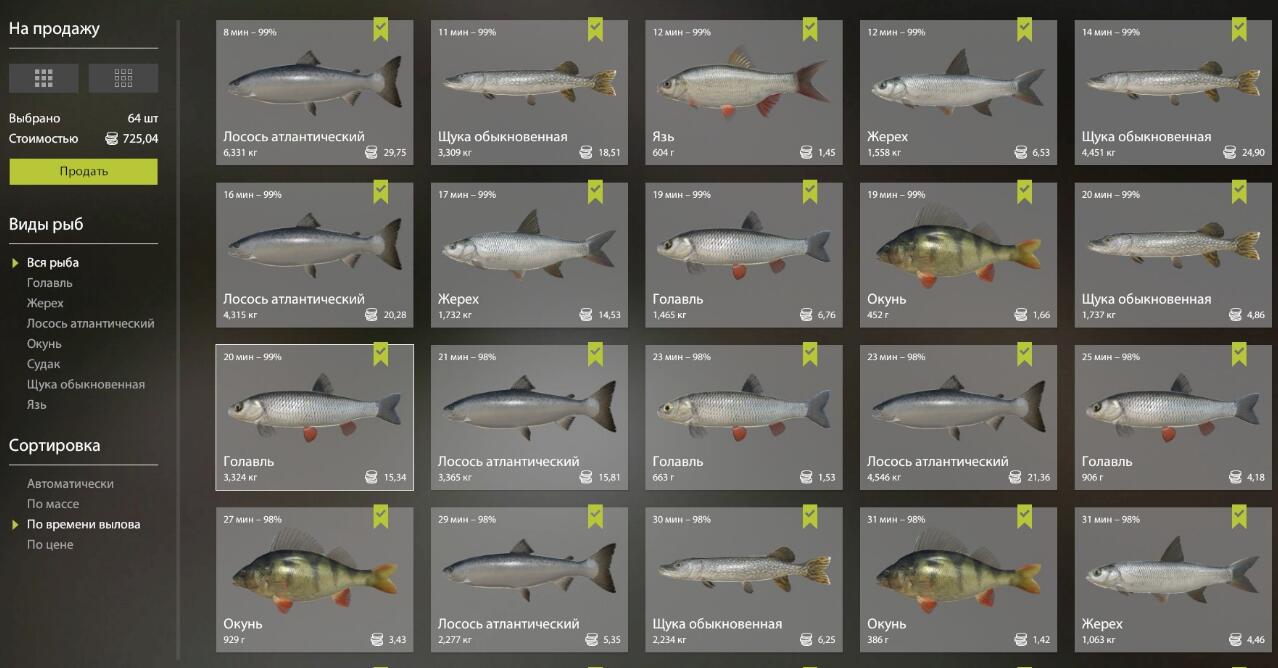Select the 3,324 kg Голавль fish card
Image resolution: width=1278 pixels, height=668 pixels.
[x=315, y=417]
